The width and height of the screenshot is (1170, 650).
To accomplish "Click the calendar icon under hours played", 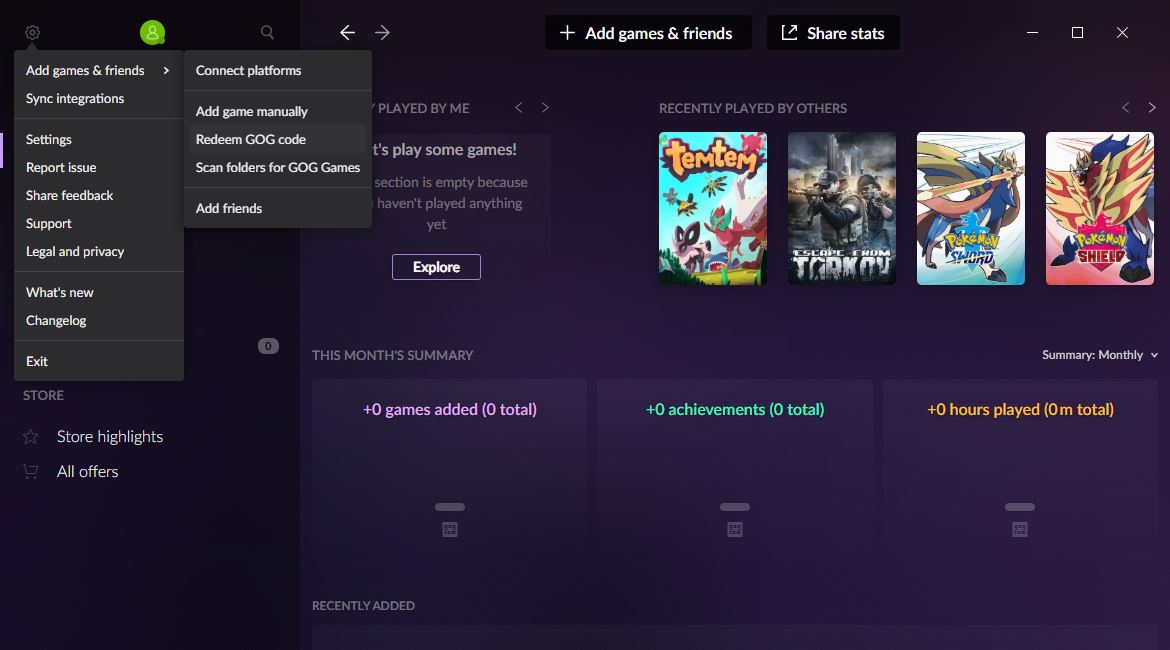I will [x=1020, y=530].
